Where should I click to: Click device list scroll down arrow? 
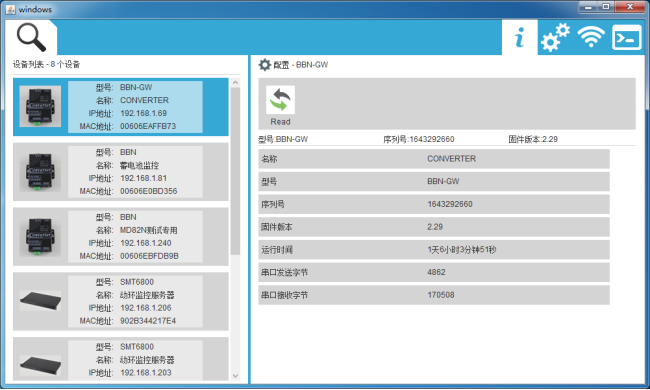click(235, 376)
